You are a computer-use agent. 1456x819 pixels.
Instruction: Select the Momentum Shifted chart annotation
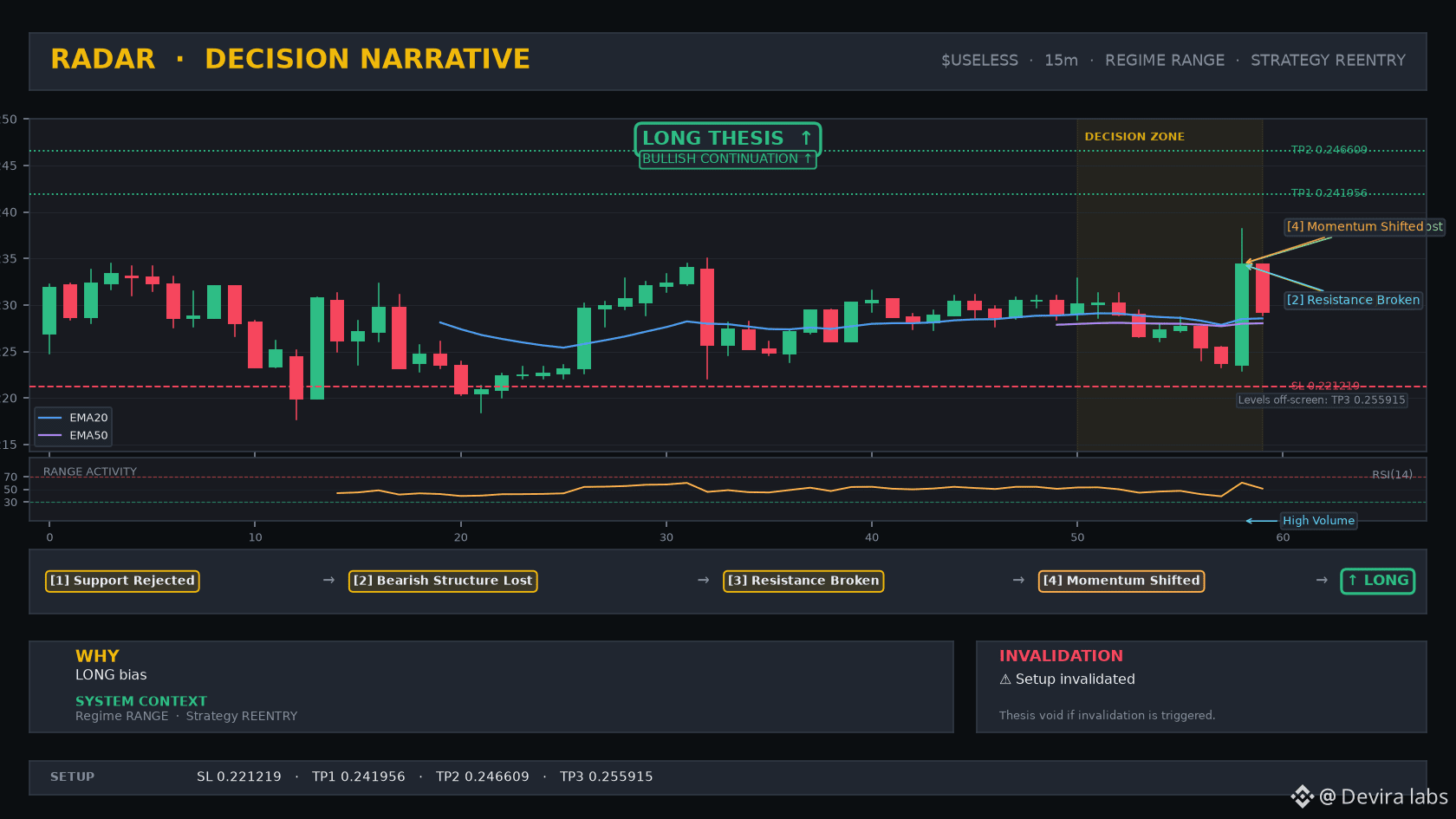point(1364,226)
